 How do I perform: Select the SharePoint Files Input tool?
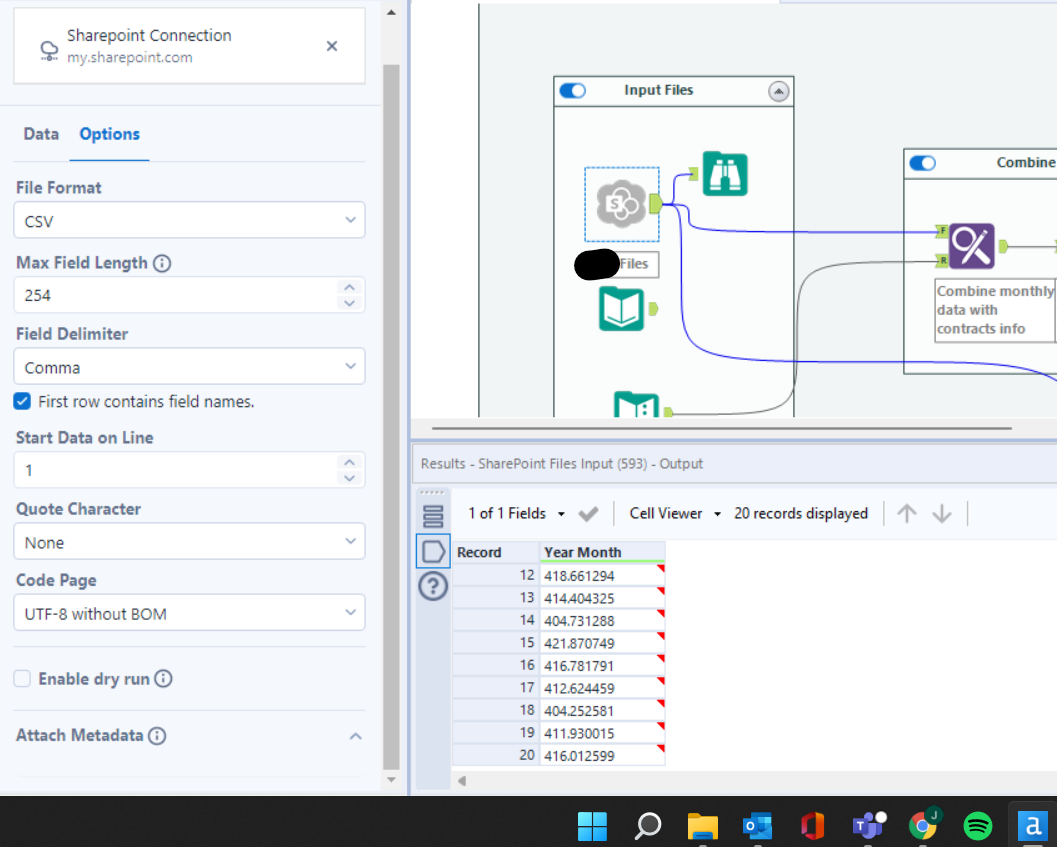point(621,204)
